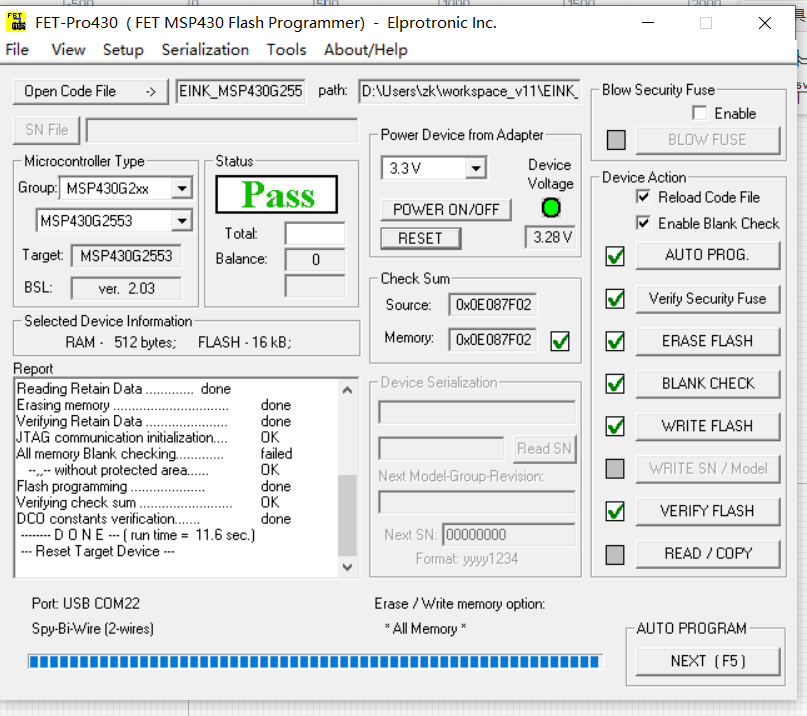Open the Serialization menu
Viewport: 807px width, 716px height.
pyautogui.click(x=205, y=50)
